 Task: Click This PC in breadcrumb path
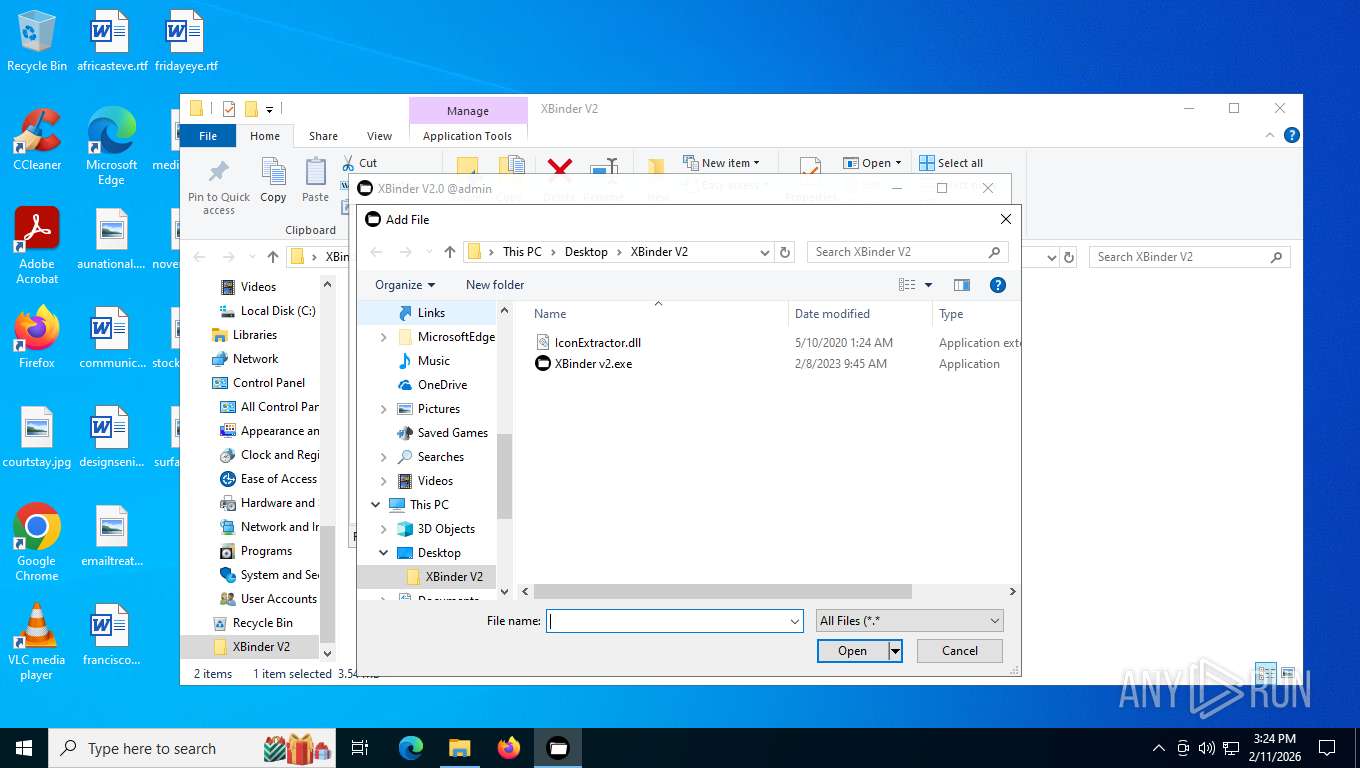point(522,252)
